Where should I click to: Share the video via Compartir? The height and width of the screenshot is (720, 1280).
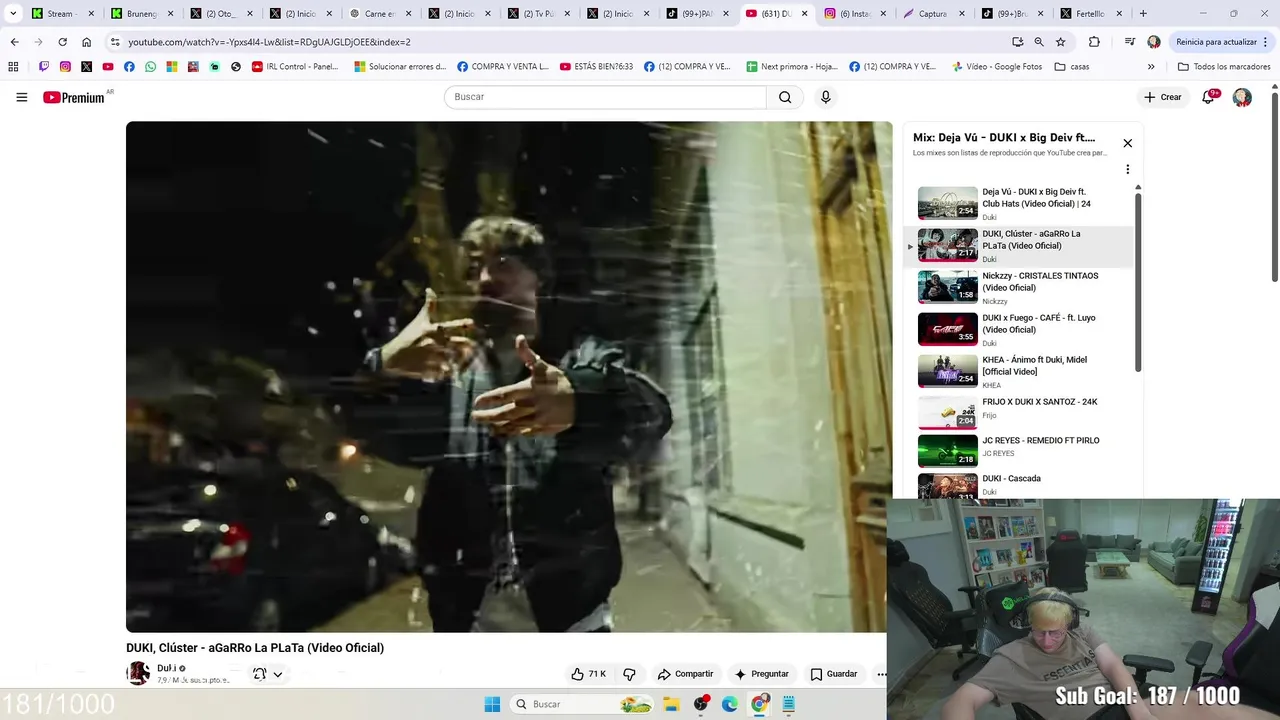tap(685, 674)
